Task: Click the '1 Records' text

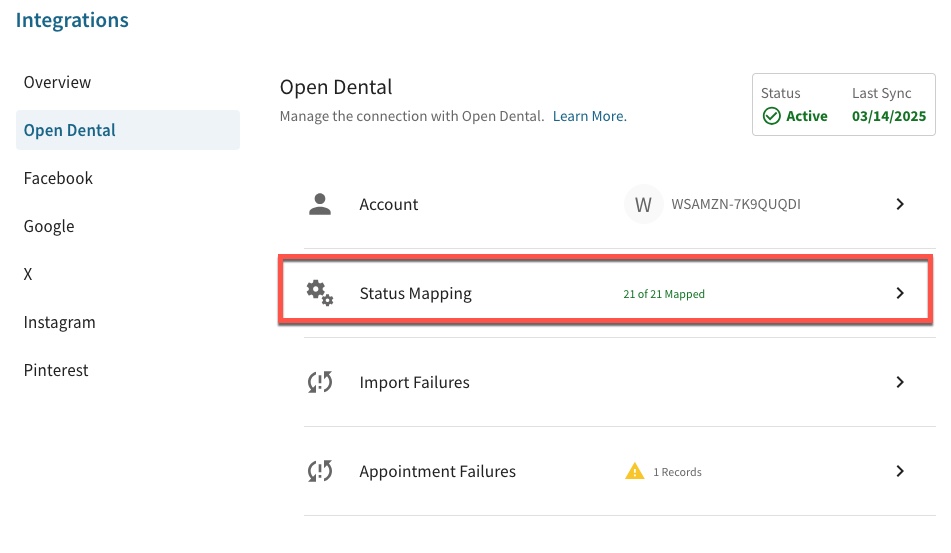Action: click(x=677, y=472)
